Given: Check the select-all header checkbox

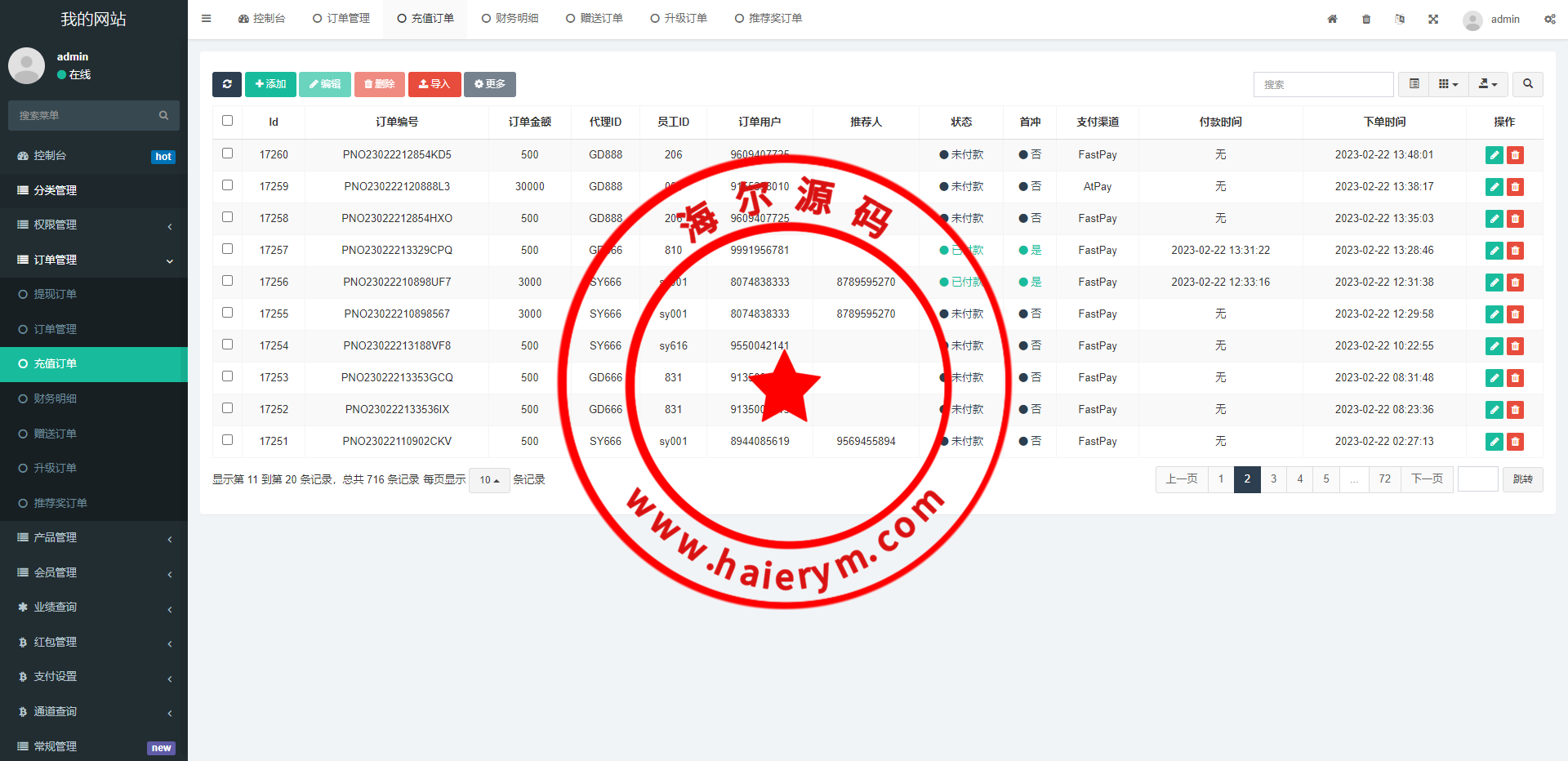Looking at the screenshot, I should pyautogui.click(x=228, y=121).
